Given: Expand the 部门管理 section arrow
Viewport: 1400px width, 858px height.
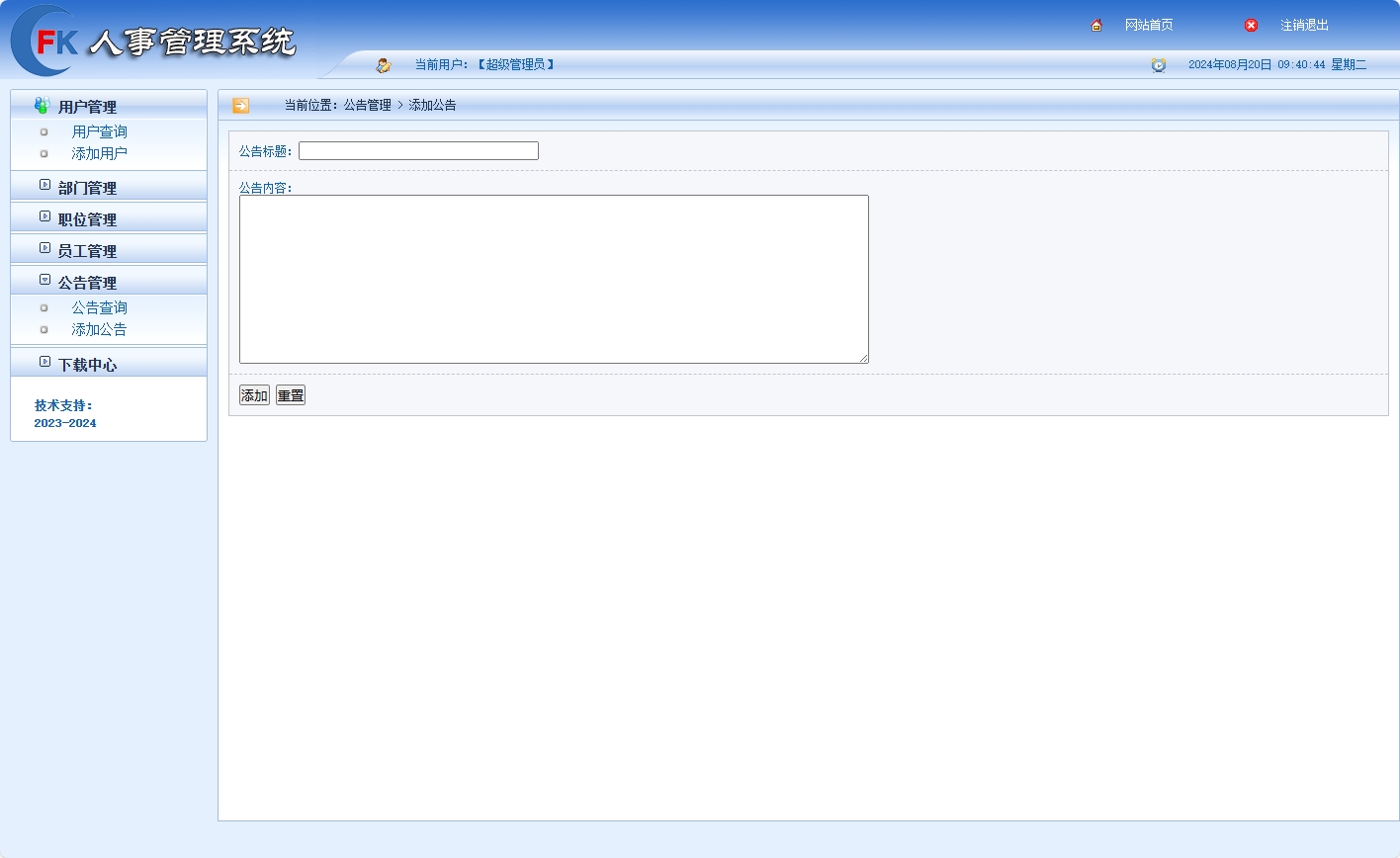Looking at the screenshot, I should [x=44, y=185].
